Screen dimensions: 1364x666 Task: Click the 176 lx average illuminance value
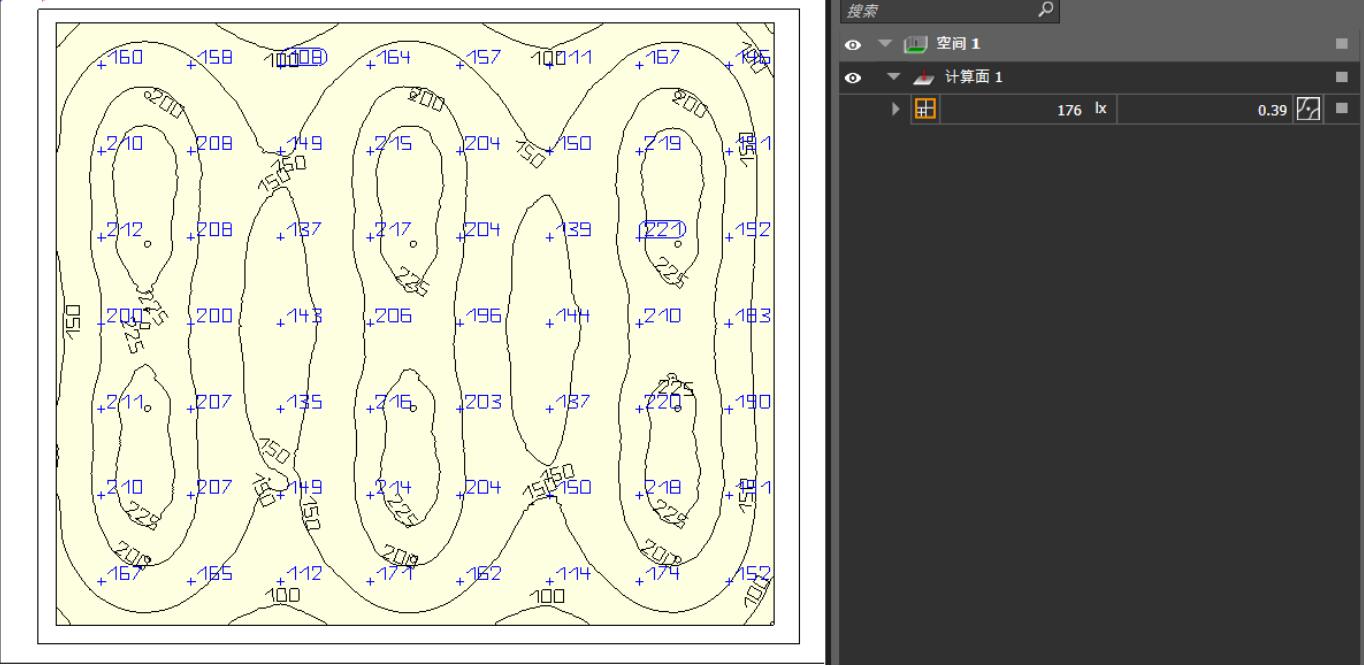(1069, 110)
